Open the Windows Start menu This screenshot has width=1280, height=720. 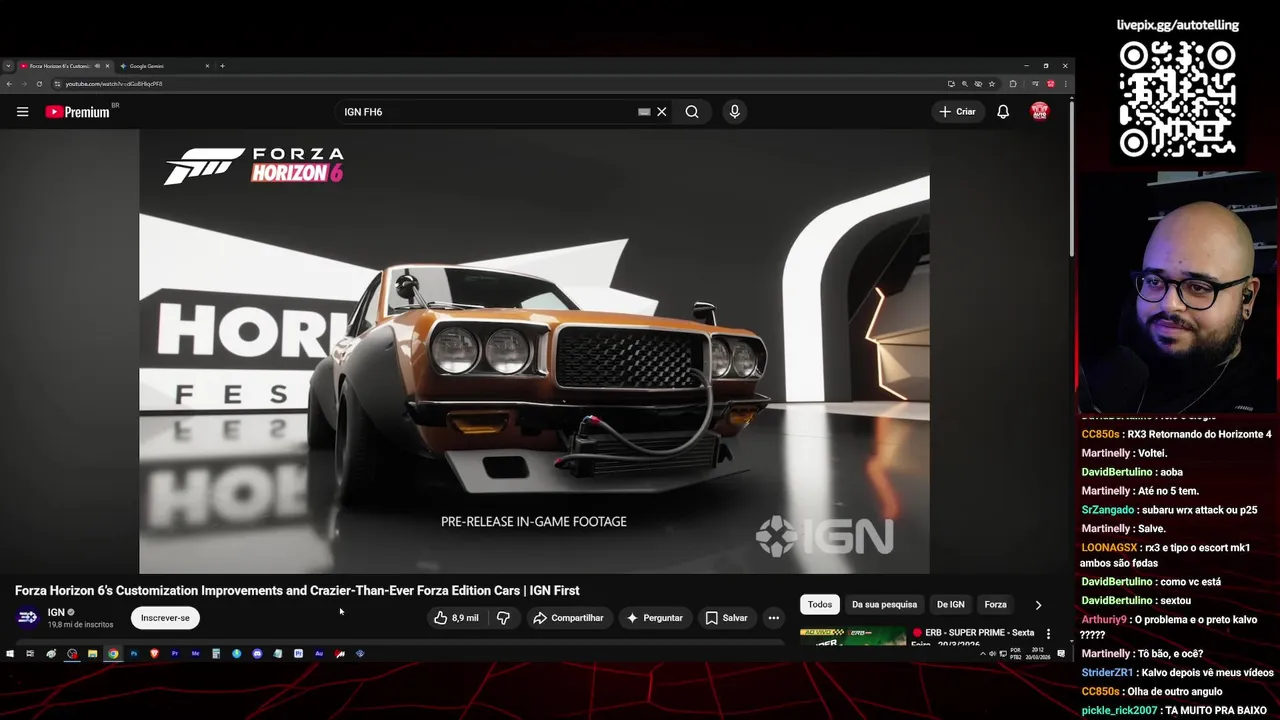(x=9, y=654)
